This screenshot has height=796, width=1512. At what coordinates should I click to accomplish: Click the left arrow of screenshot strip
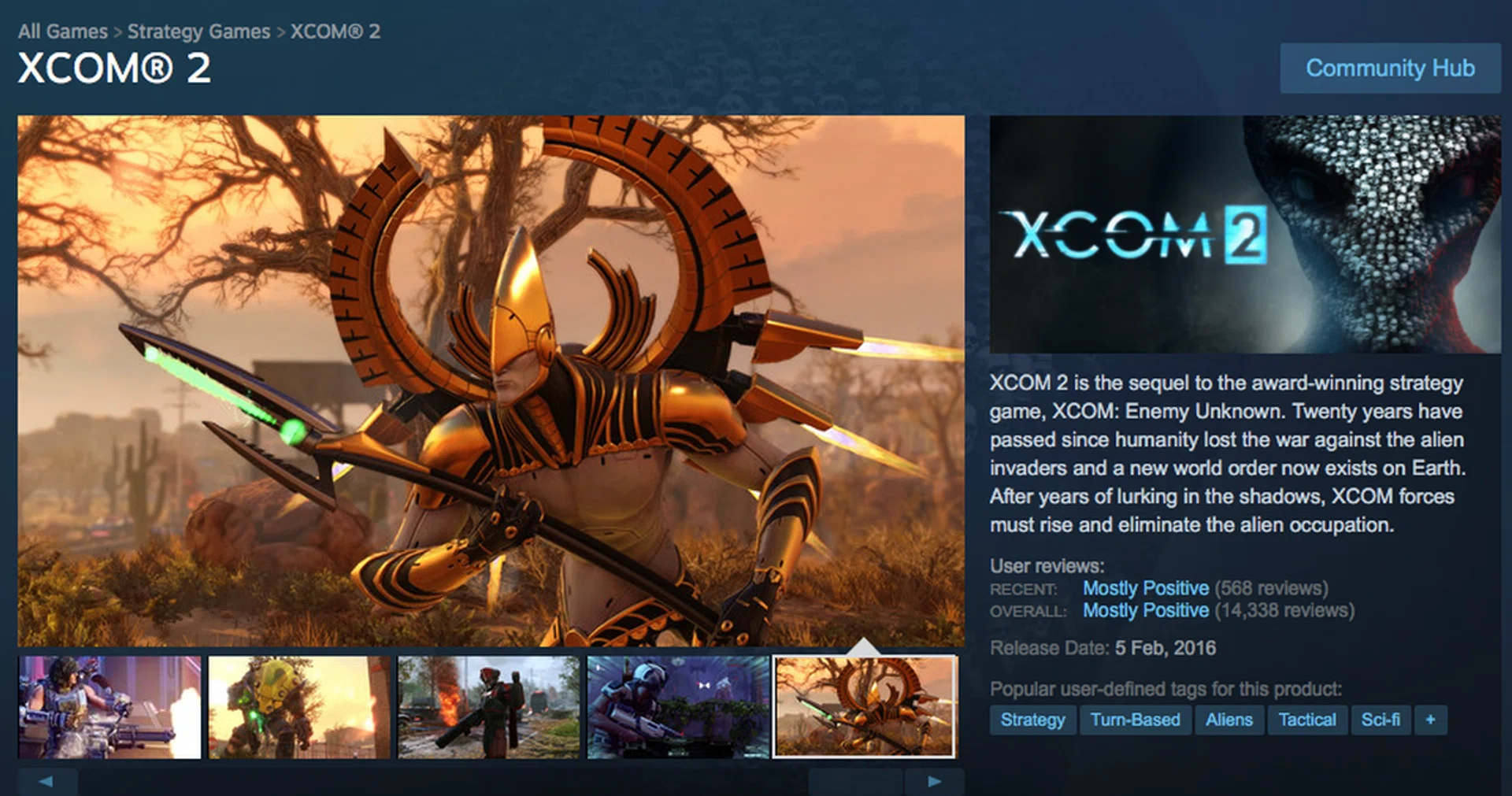[47, 782]
